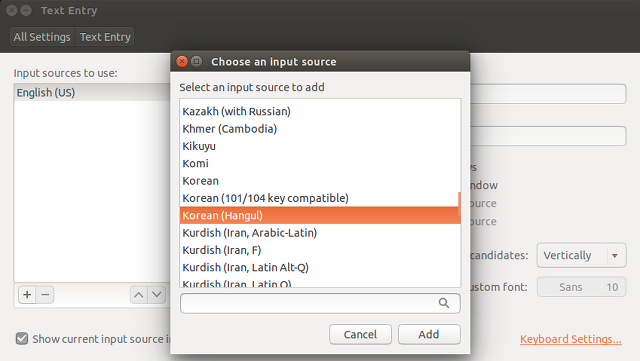This screenshot has height=361, width=640.
Task: Move input source down with arrow button
Action: [157, 294]
